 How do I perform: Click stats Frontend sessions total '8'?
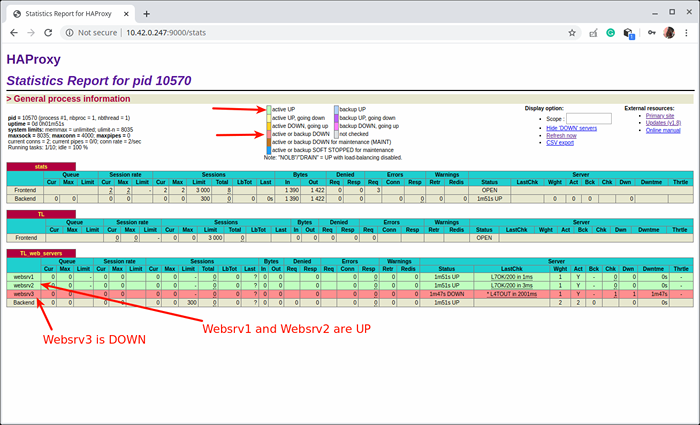point(229,190)
